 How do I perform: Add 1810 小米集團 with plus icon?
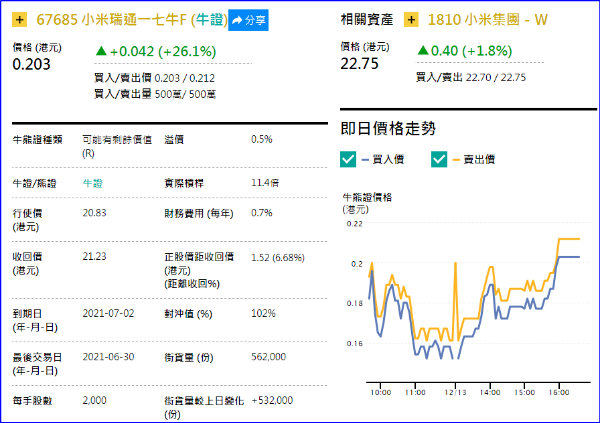point(411,20)
